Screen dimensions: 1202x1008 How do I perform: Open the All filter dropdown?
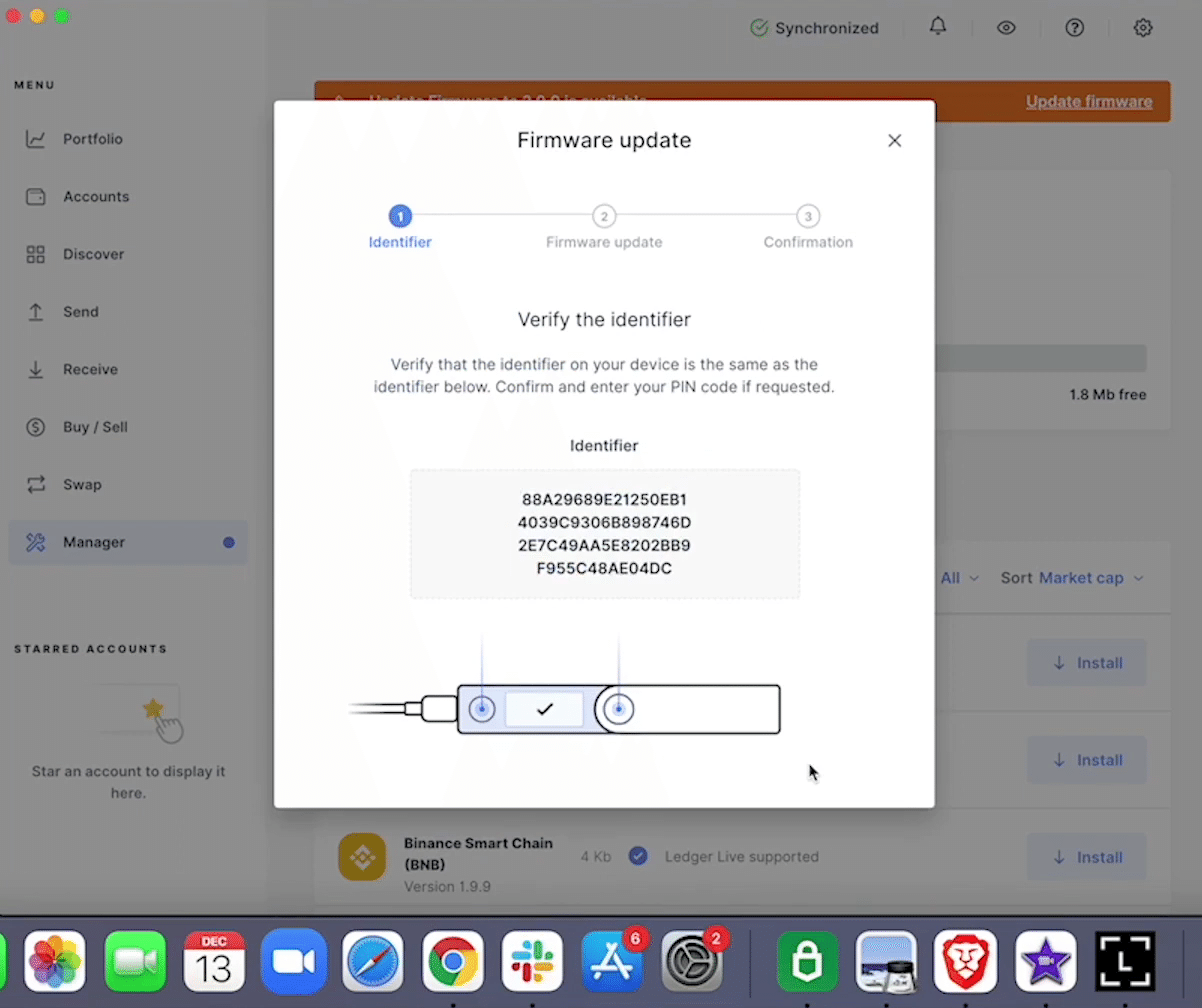(959, 578)
